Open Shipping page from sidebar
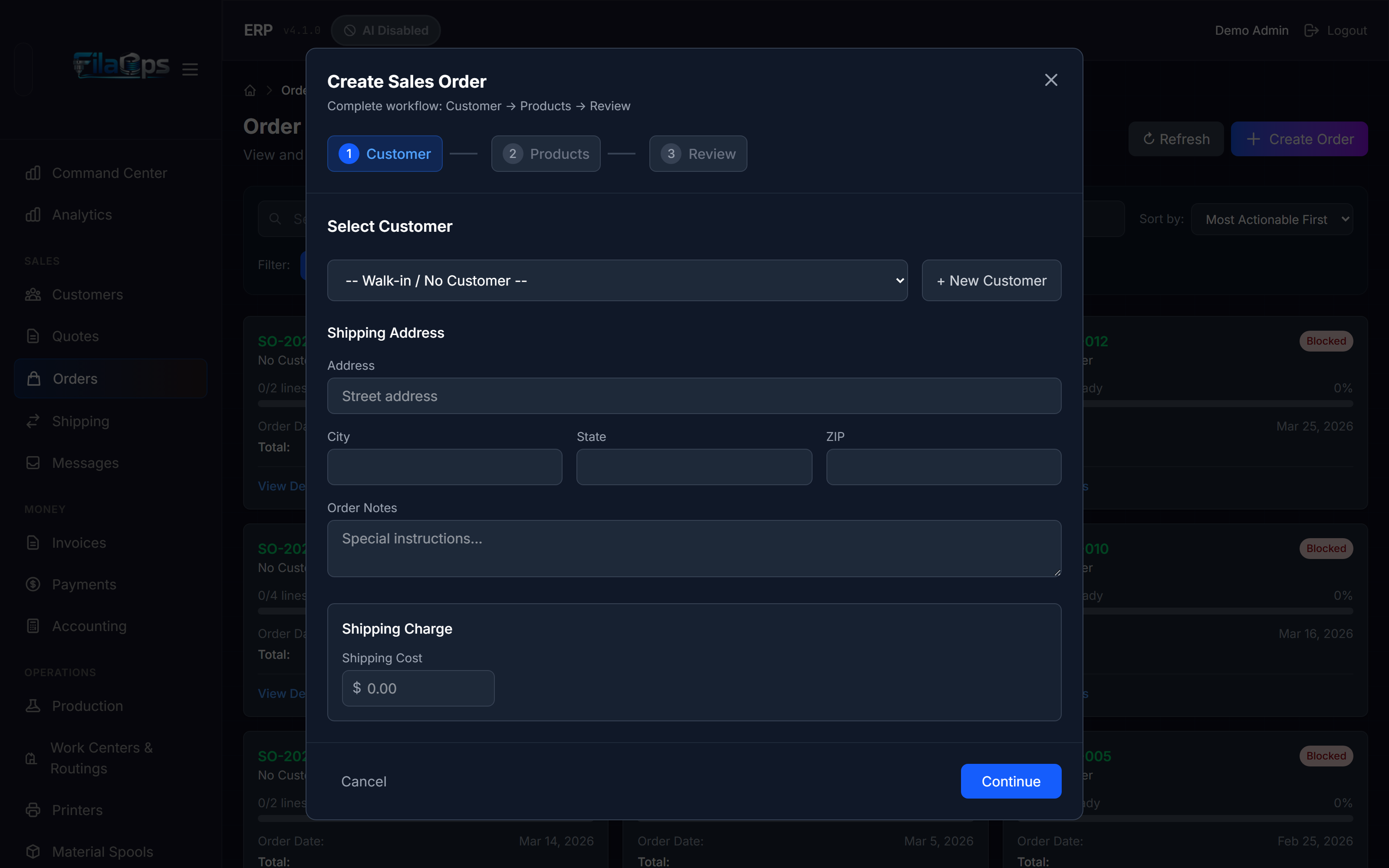Screen dimensions: 1389x868 click(110, 421)
